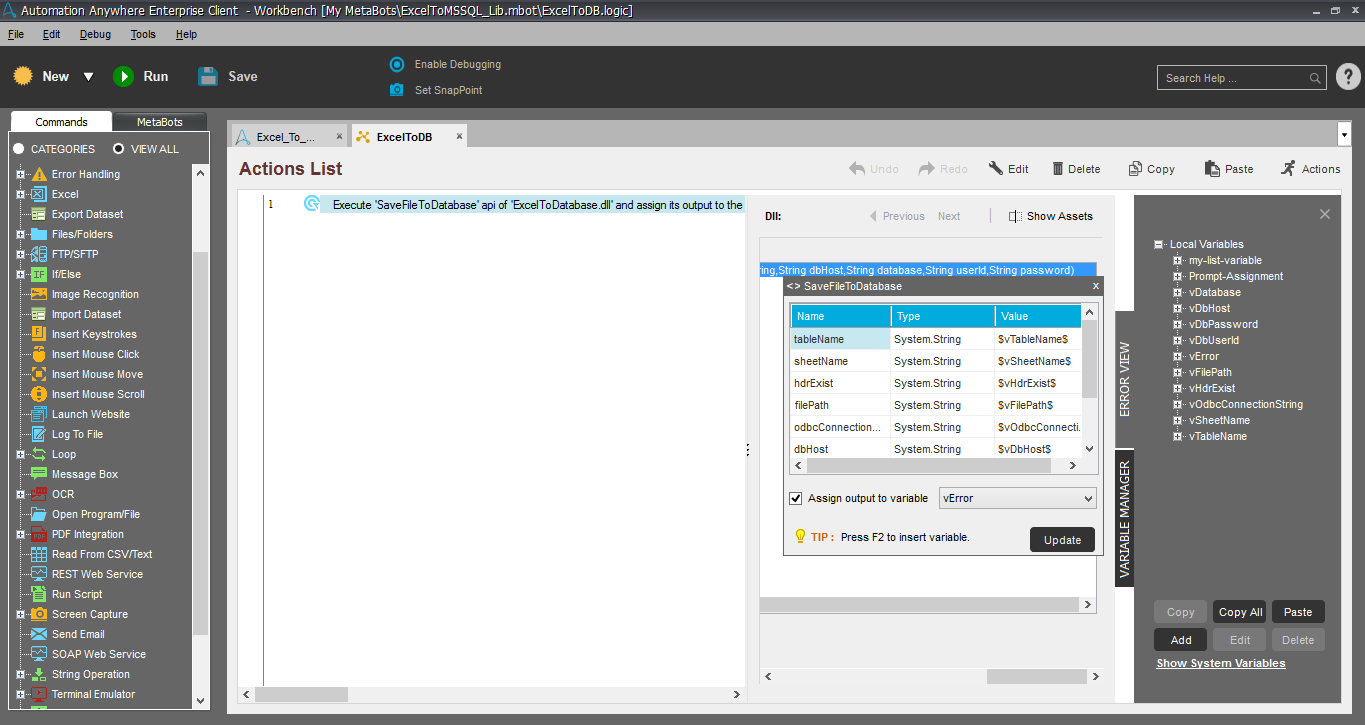The width and height of the screenshot is (1365, 725).
Task: Uncheck Assign output to variable checkbox
Action: [796, 498]
